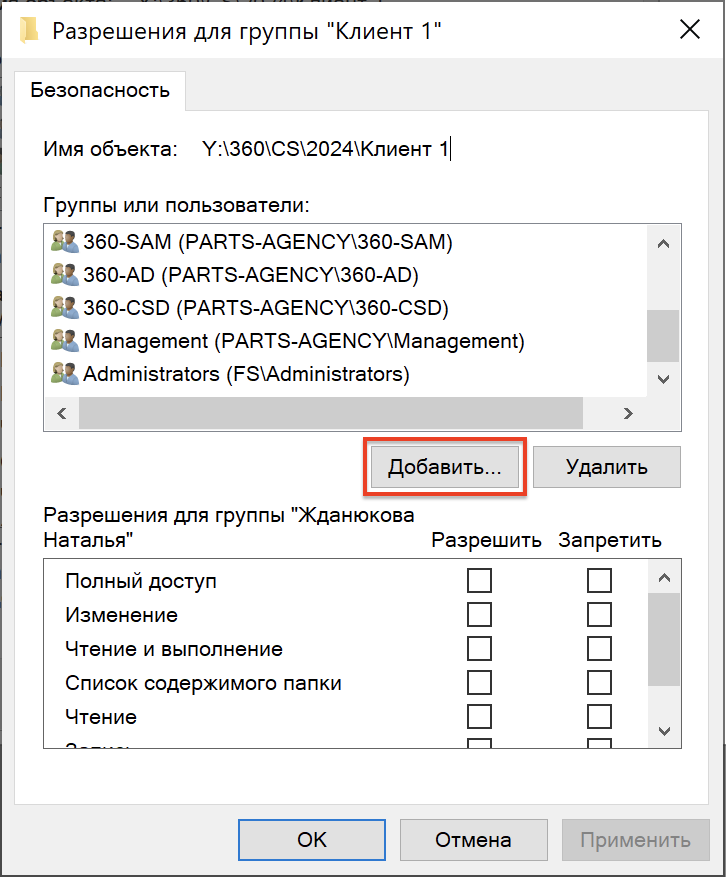Enable Allow checkbox for Полный доступ
Screen dimensions: 726x877
coord(480,581)
